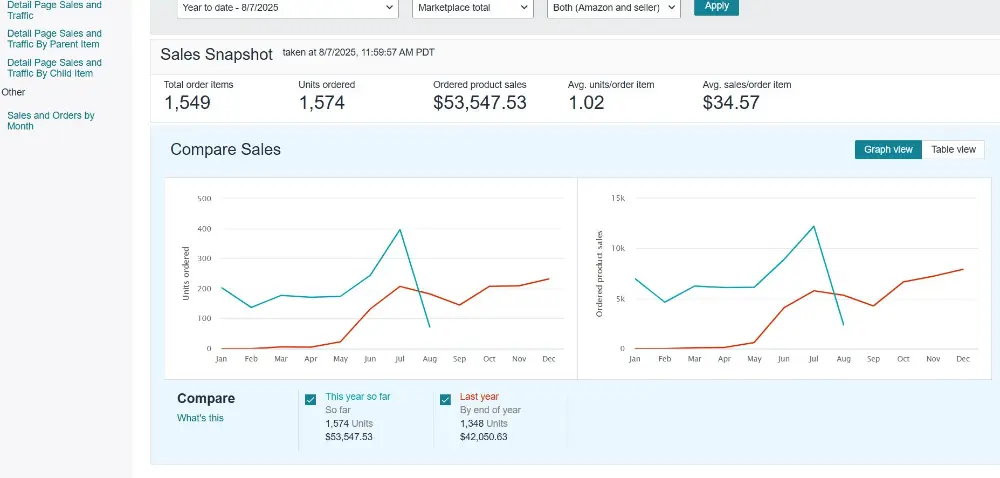This screenshot has height=478, width=1000.
Task: Open the What's this link
Action: pos(200,418)
